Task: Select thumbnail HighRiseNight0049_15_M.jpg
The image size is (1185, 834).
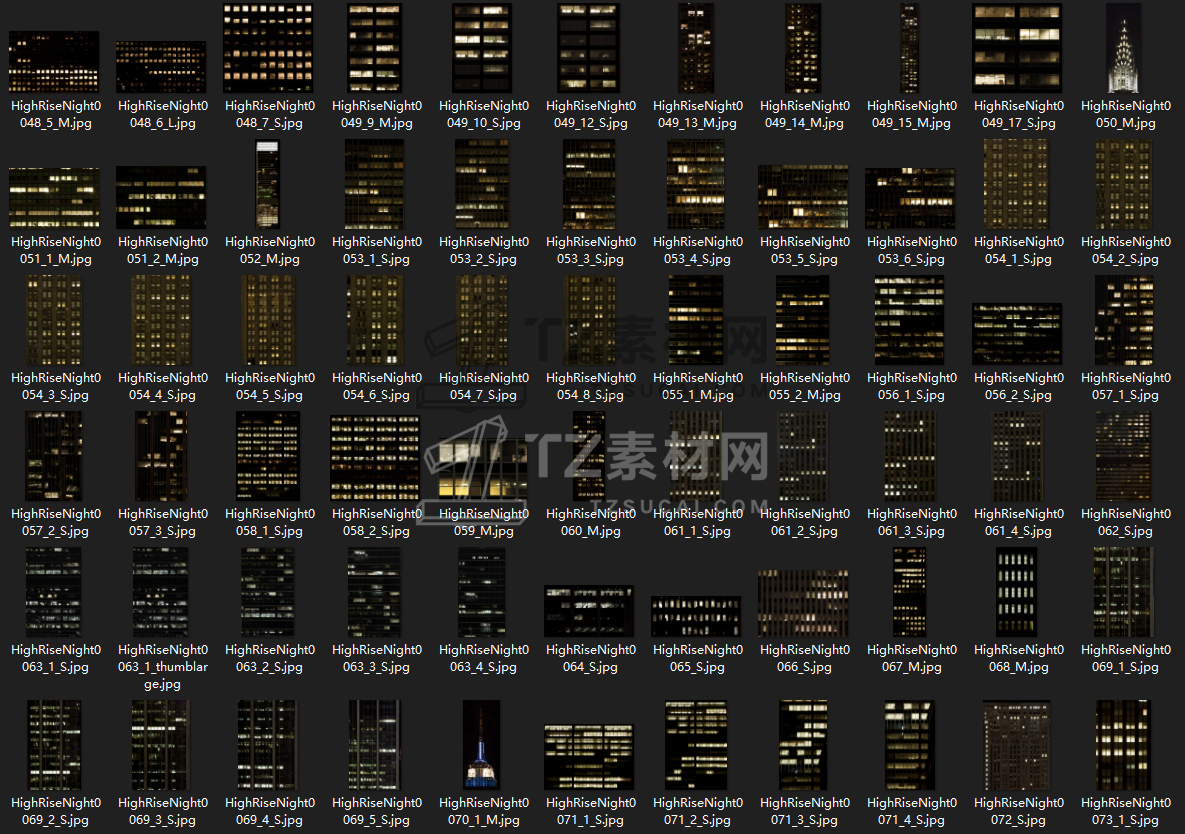Action: tap(910, 48)
